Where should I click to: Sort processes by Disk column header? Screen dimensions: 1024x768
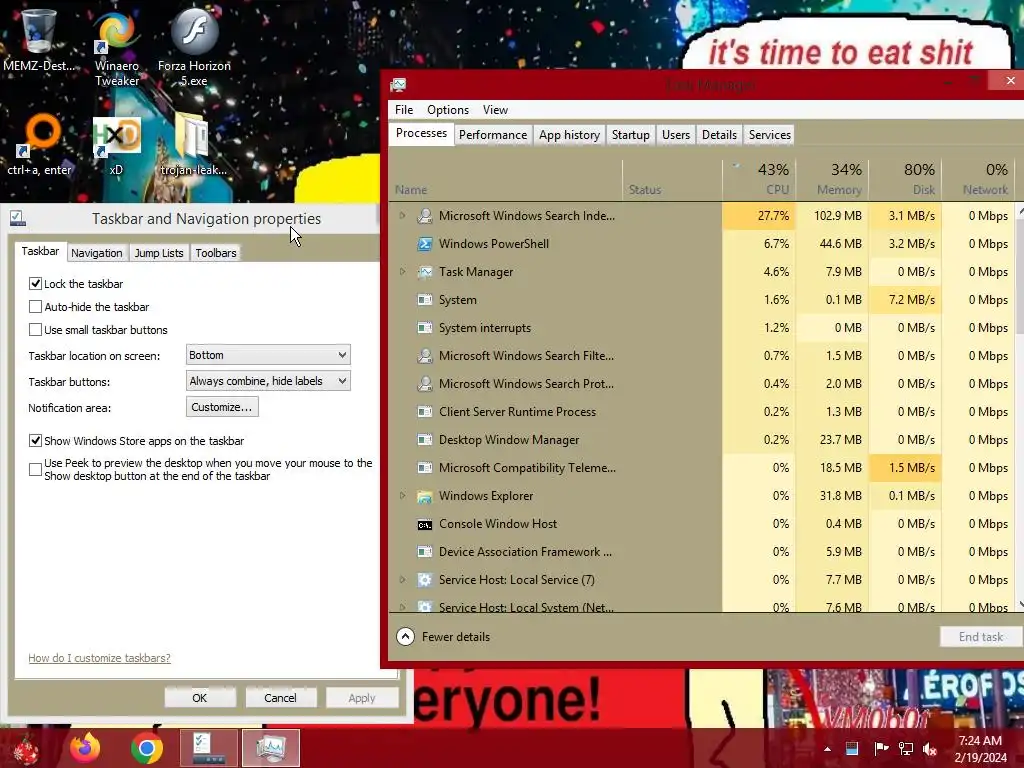905,179
